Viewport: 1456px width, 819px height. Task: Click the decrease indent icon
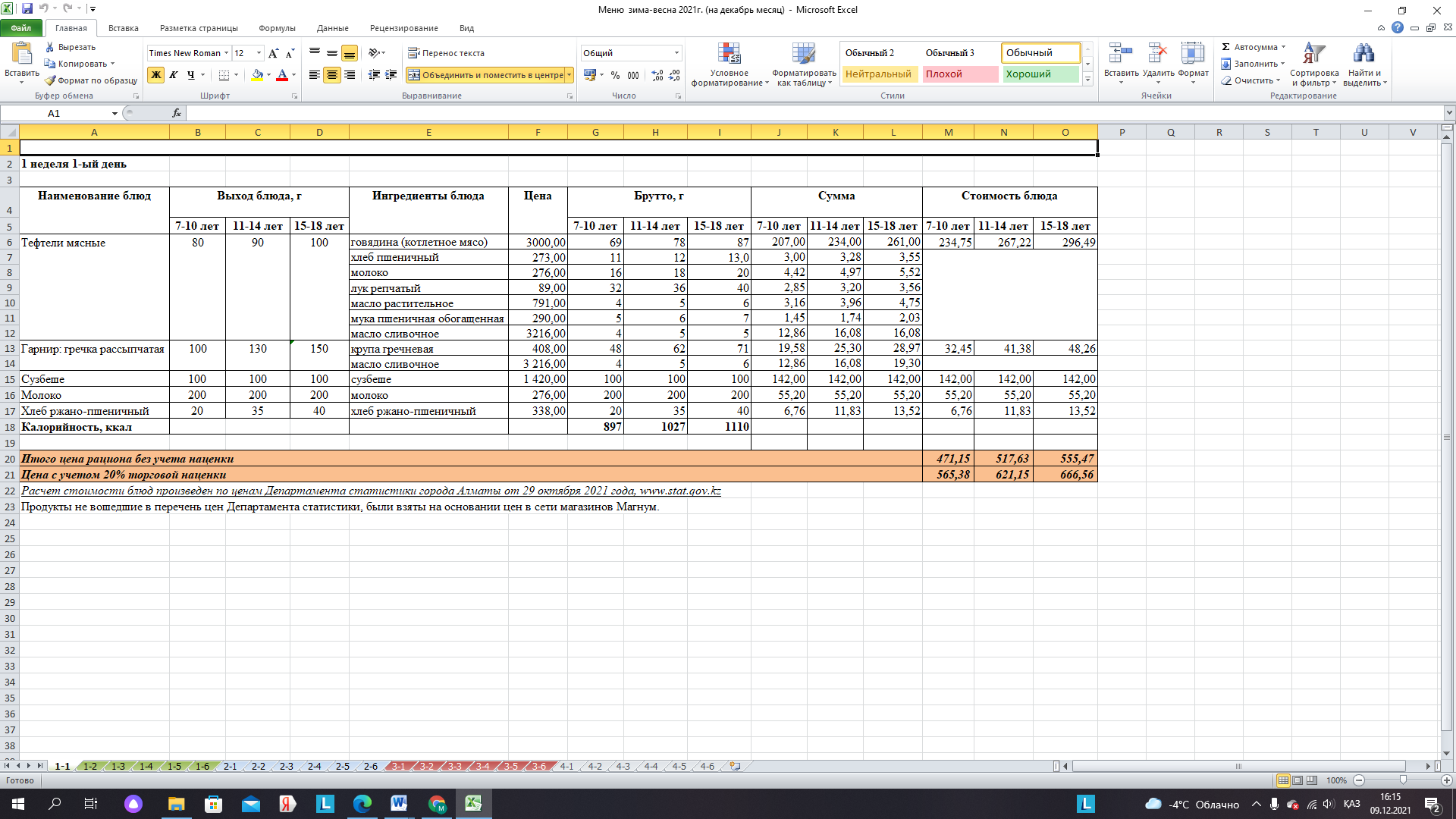374,75
